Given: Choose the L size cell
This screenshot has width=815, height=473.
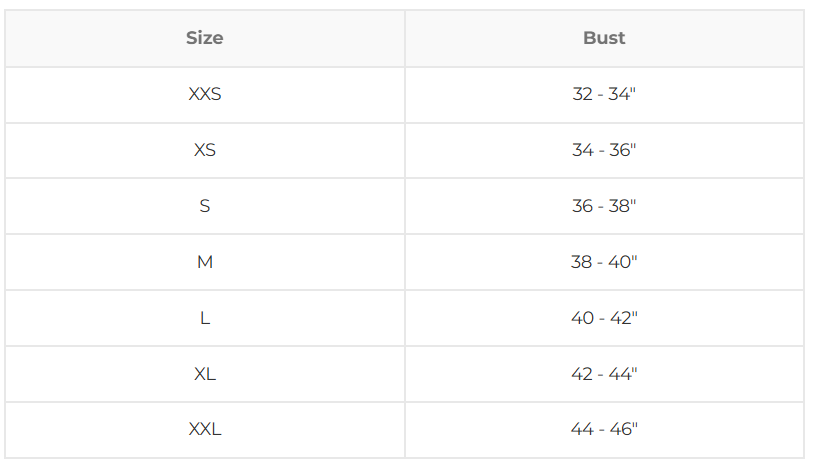Looking at the screenshot, I should (x=205, y=318).
